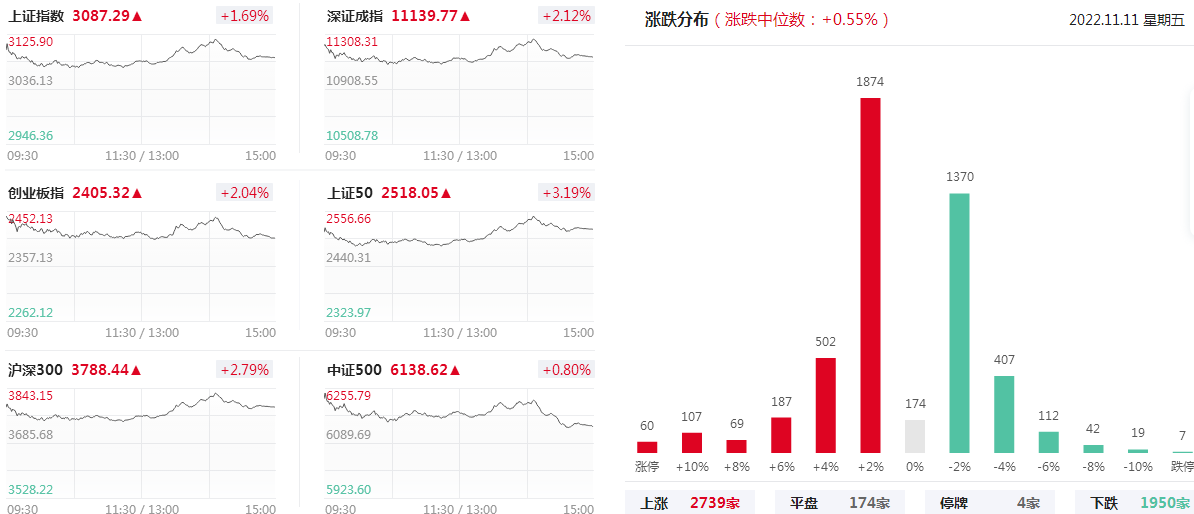Click the 停牌 4家 summary box
This screenshot has width=1194, height=514.
pos(990,503)
